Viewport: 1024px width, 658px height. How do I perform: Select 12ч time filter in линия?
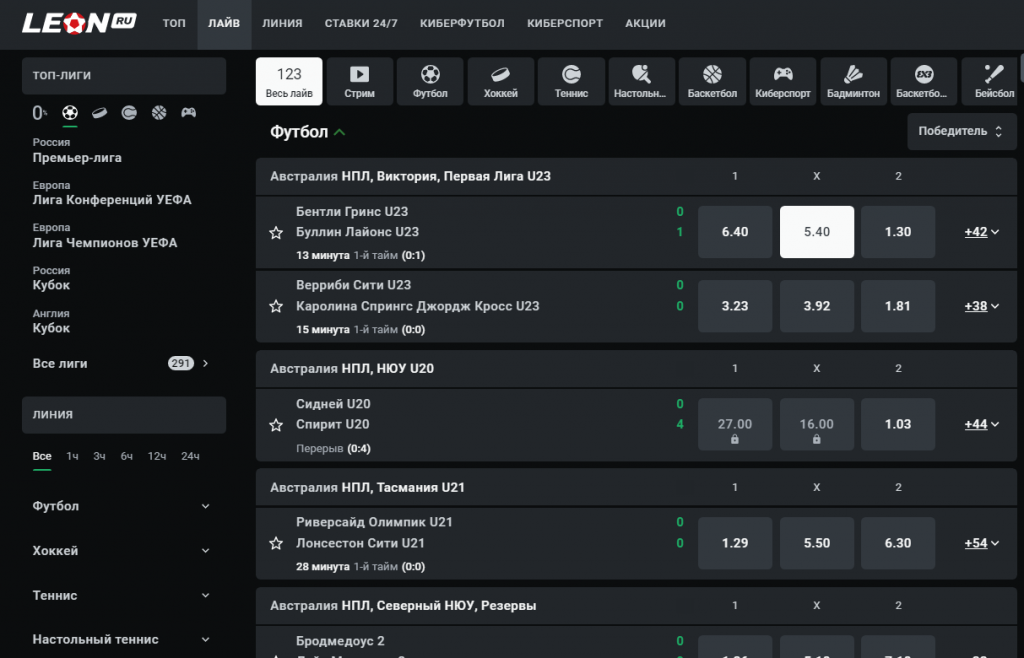[x=157, y=456]
